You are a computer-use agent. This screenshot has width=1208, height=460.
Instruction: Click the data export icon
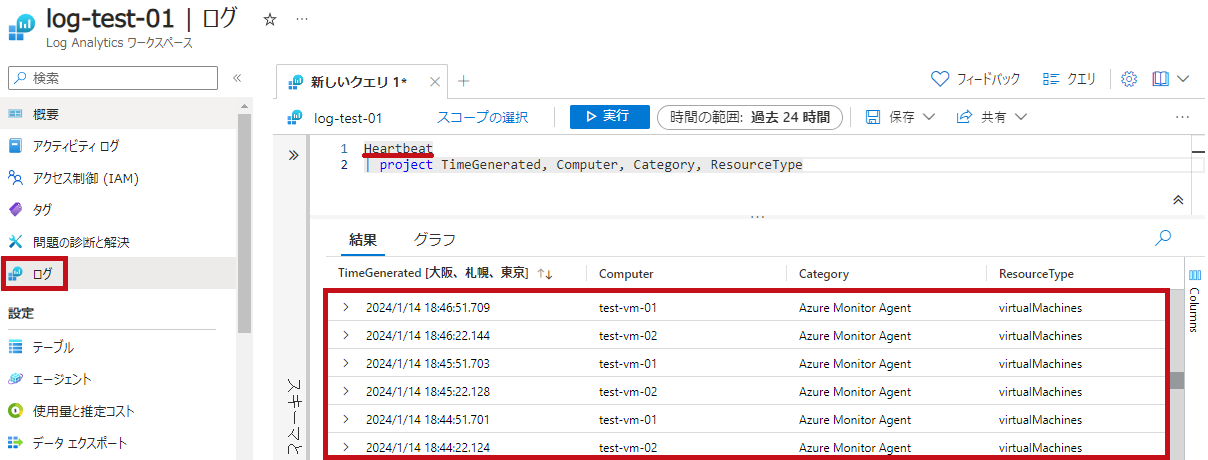15,443
